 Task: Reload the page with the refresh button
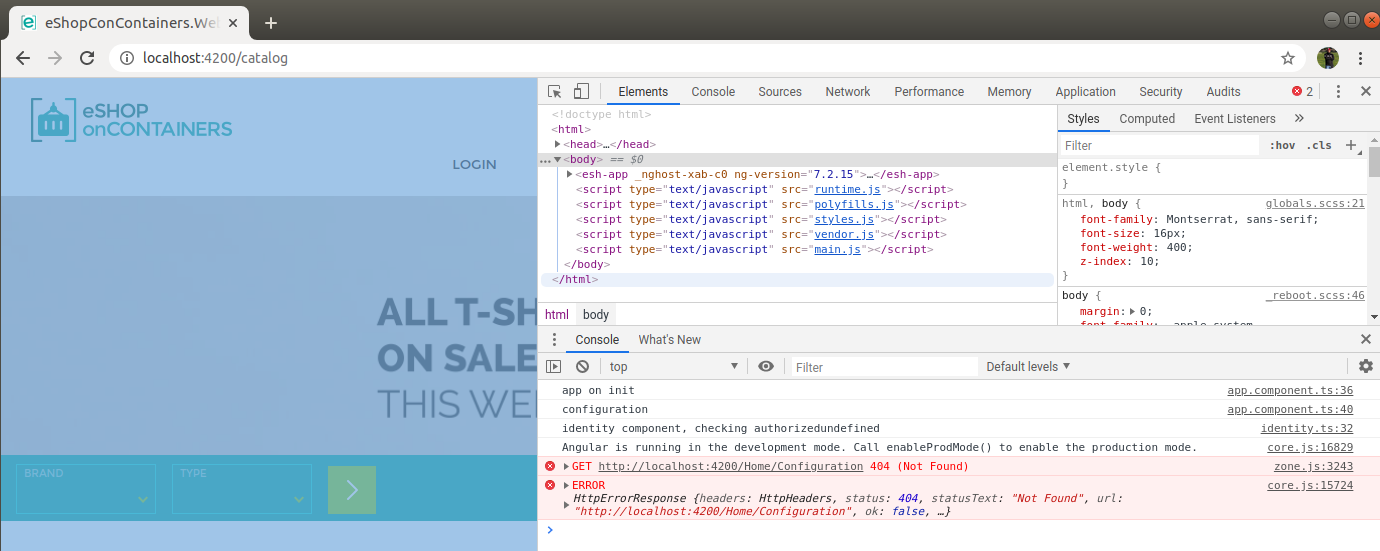click(x=88, y=58)
